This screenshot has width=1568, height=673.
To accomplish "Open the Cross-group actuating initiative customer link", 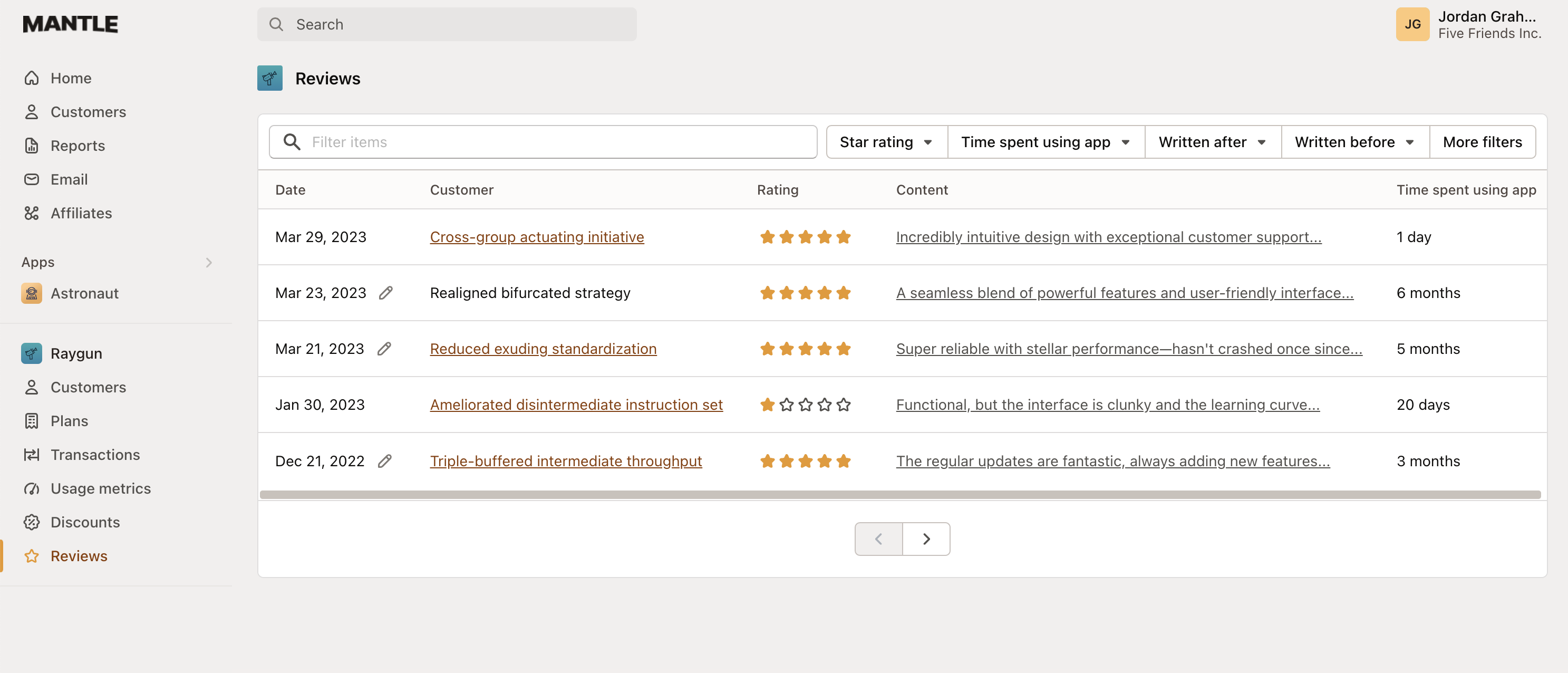I will coord(537,237).
